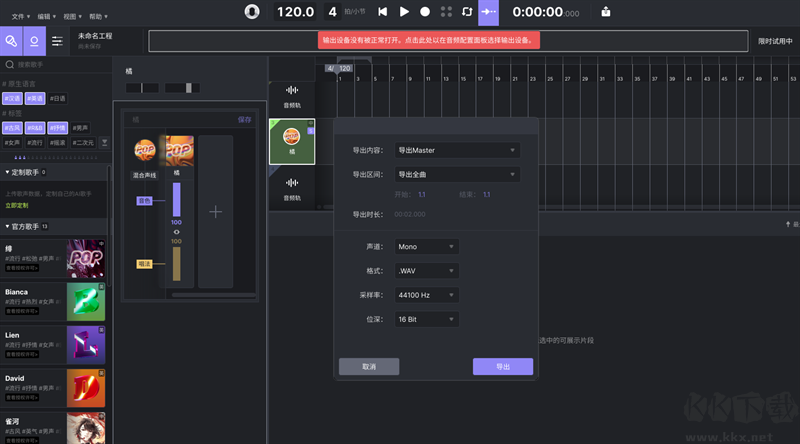Click the purple 音色 timbre tag
This screenshot has width=800, height=444.
point(144,201)
